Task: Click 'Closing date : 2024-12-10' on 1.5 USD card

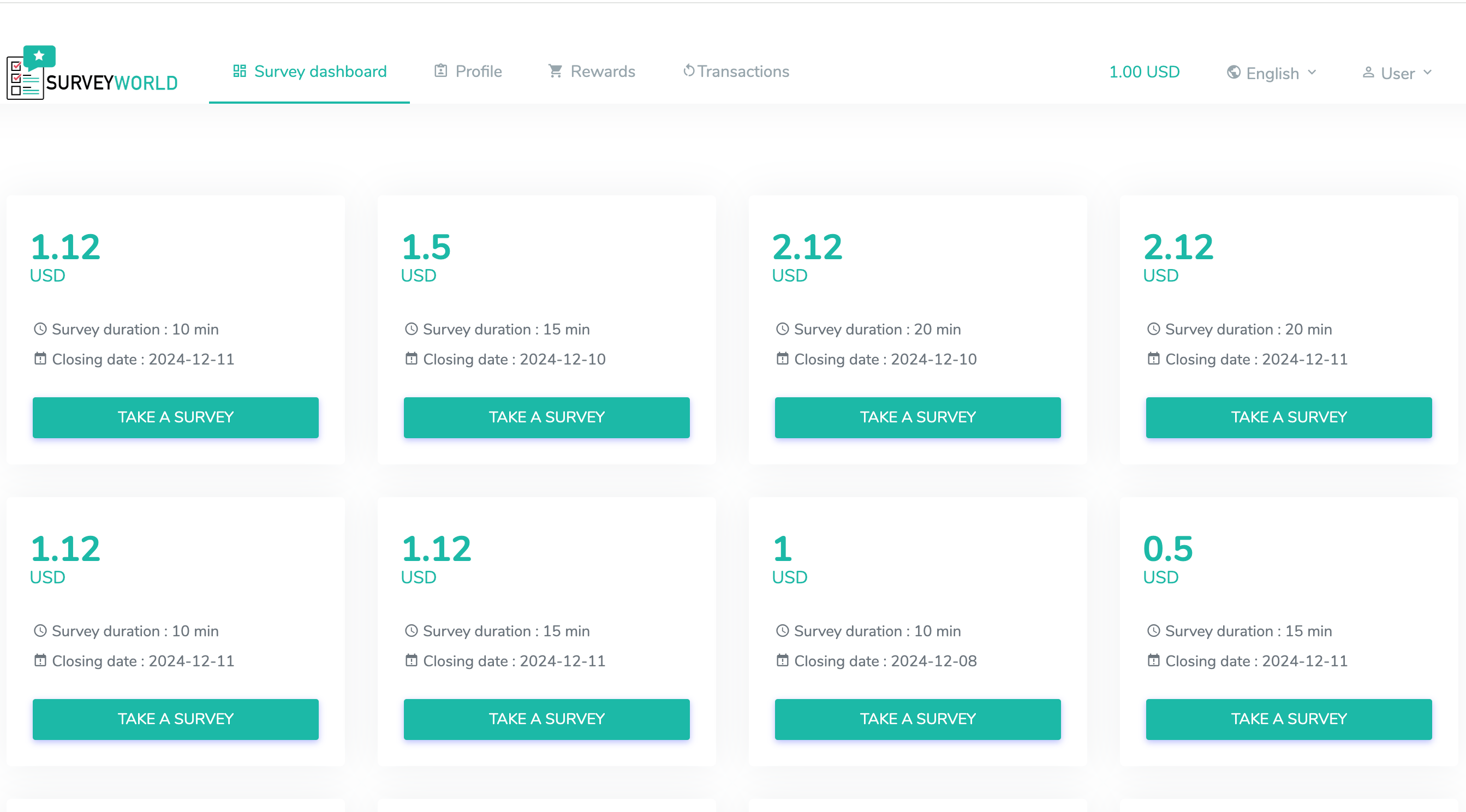Action: [515, 360]
